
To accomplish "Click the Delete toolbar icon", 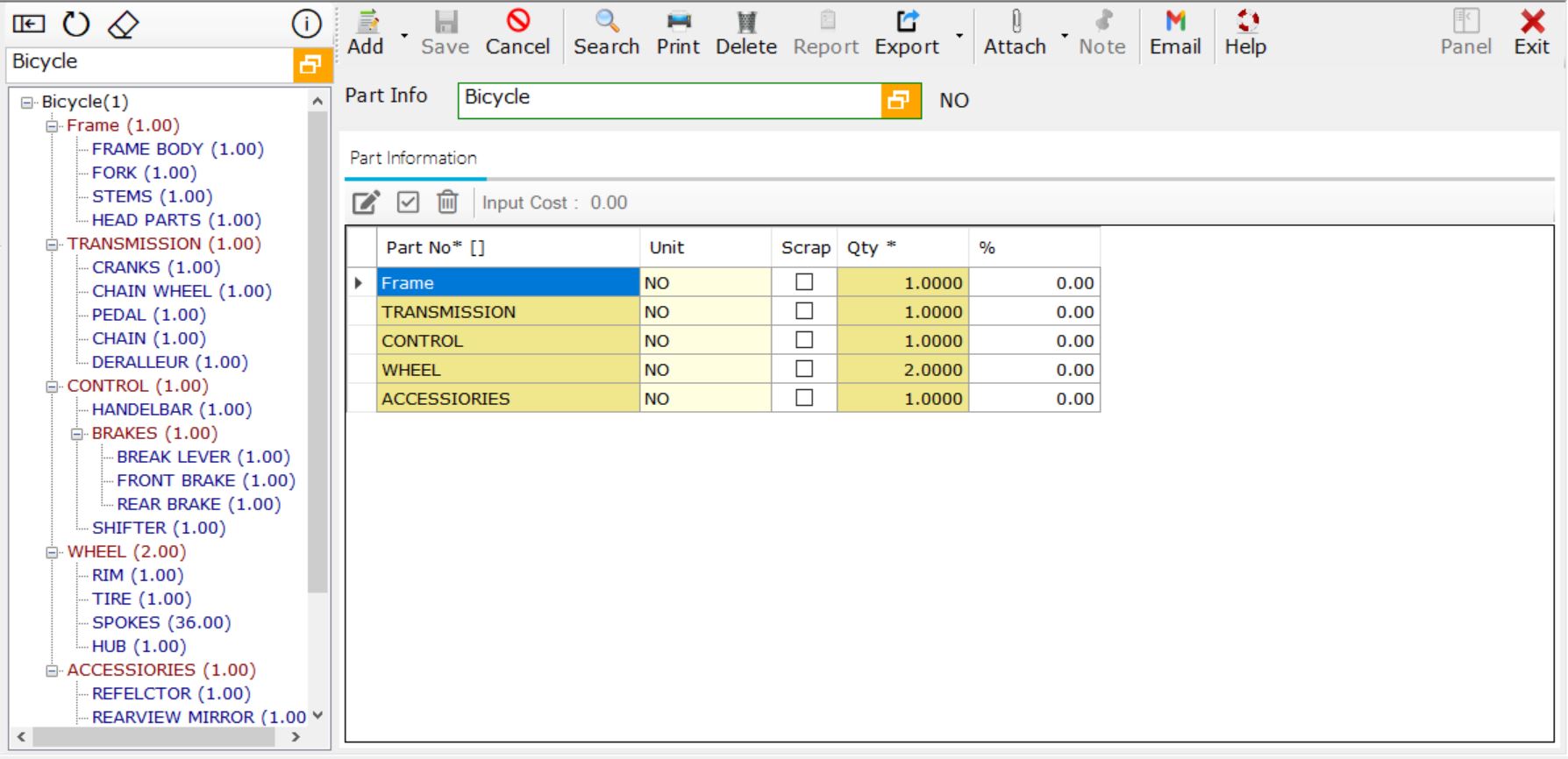I will click(x=745, y=33).
